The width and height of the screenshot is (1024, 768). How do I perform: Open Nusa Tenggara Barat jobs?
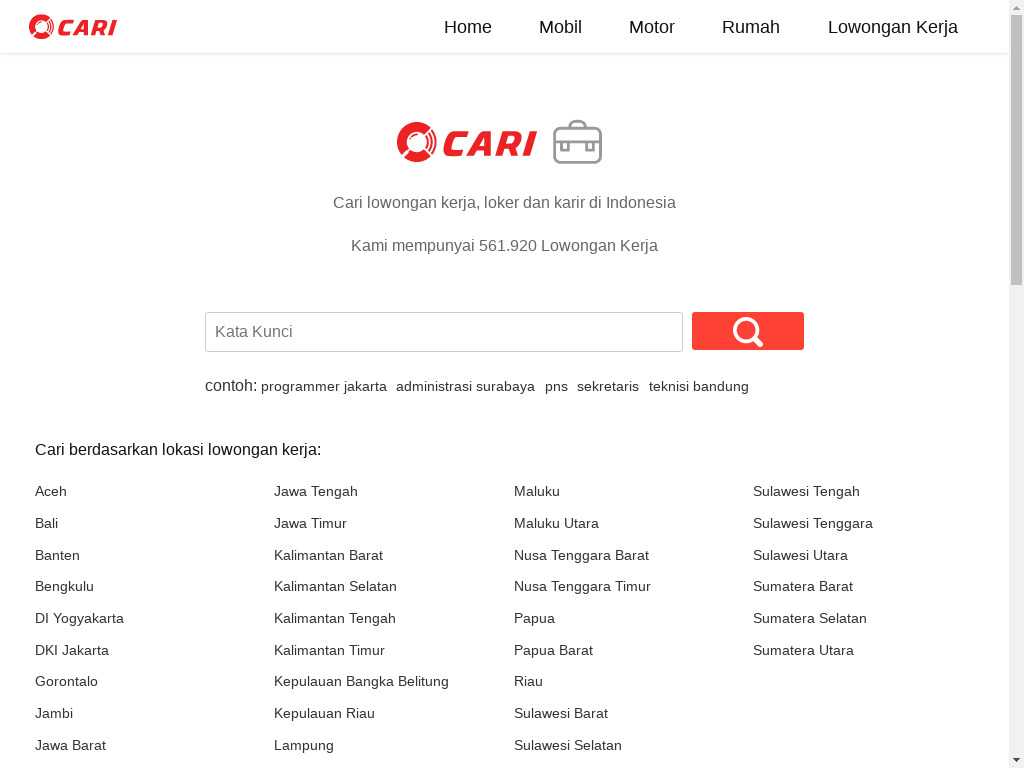[x=582, y=556]
